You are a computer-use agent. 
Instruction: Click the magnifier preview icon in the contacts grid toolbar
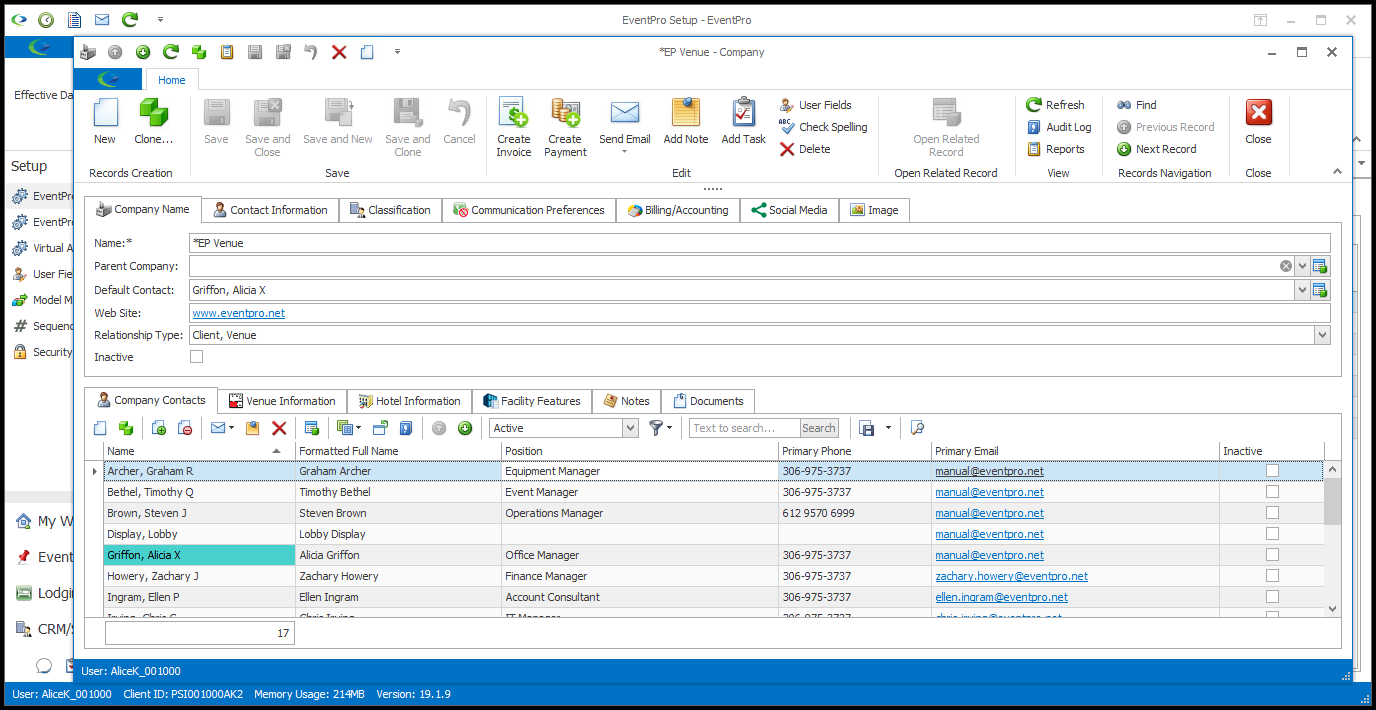point(917,428)
